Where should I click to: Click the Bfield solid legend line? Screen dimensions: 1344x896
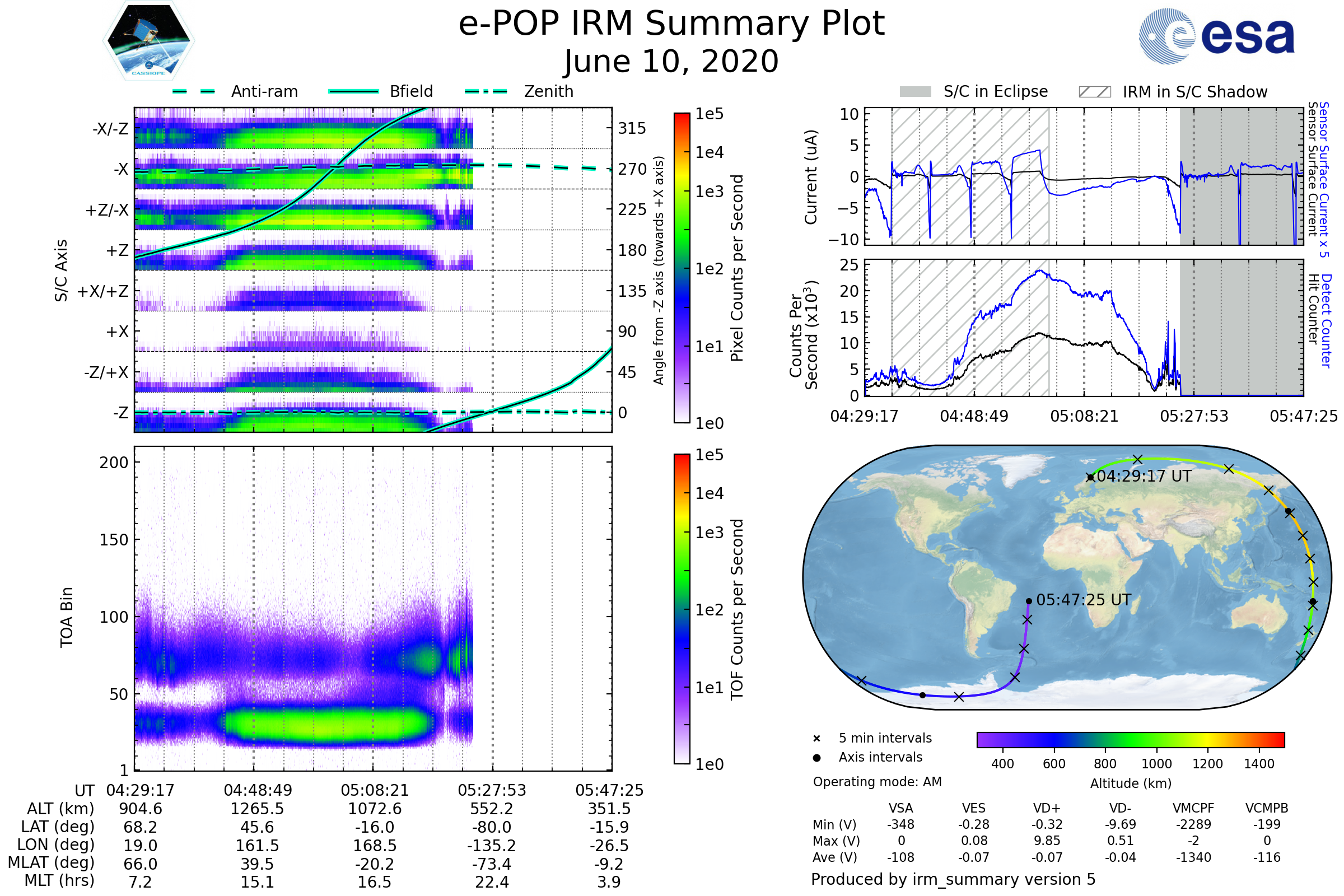pos(353,91)
